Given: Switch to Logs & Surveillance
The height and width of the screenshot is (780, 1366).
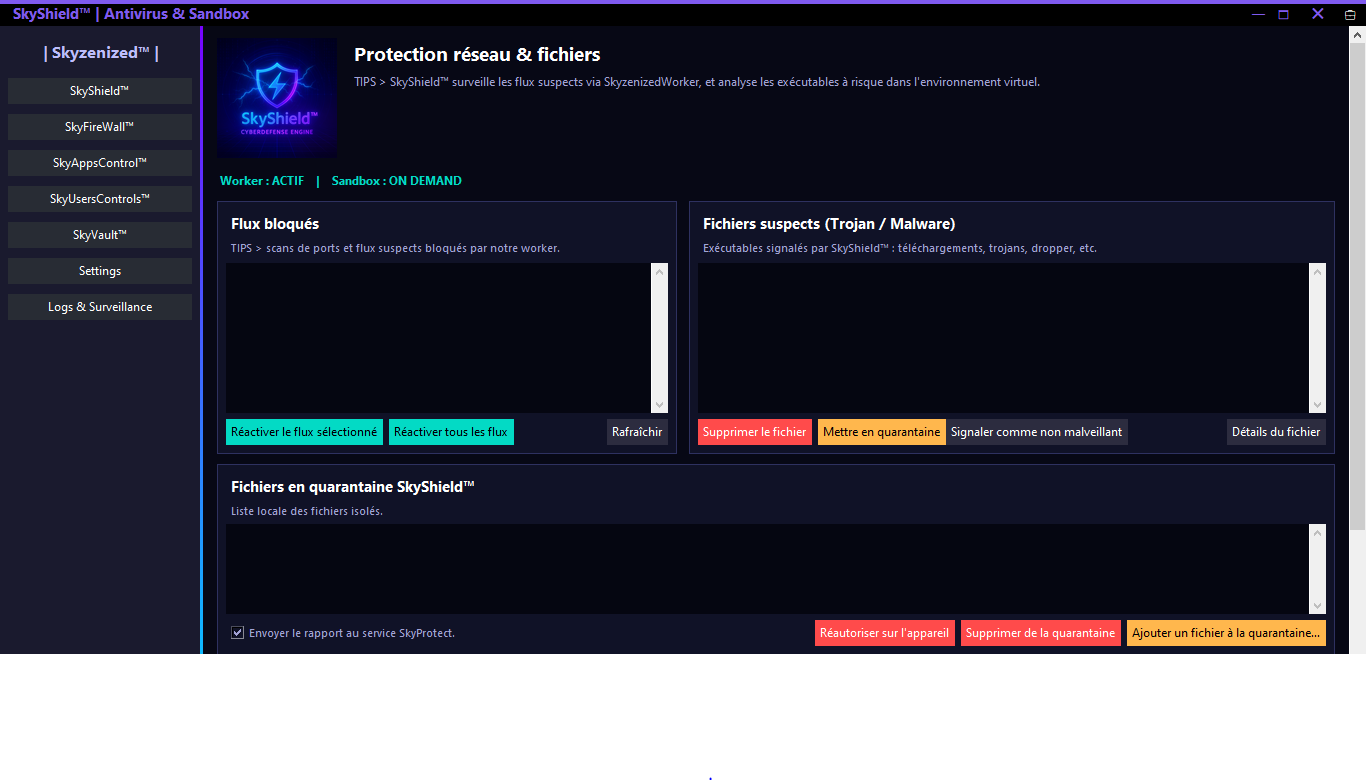Looking at the screenshot, I should (x=100, y=307).
